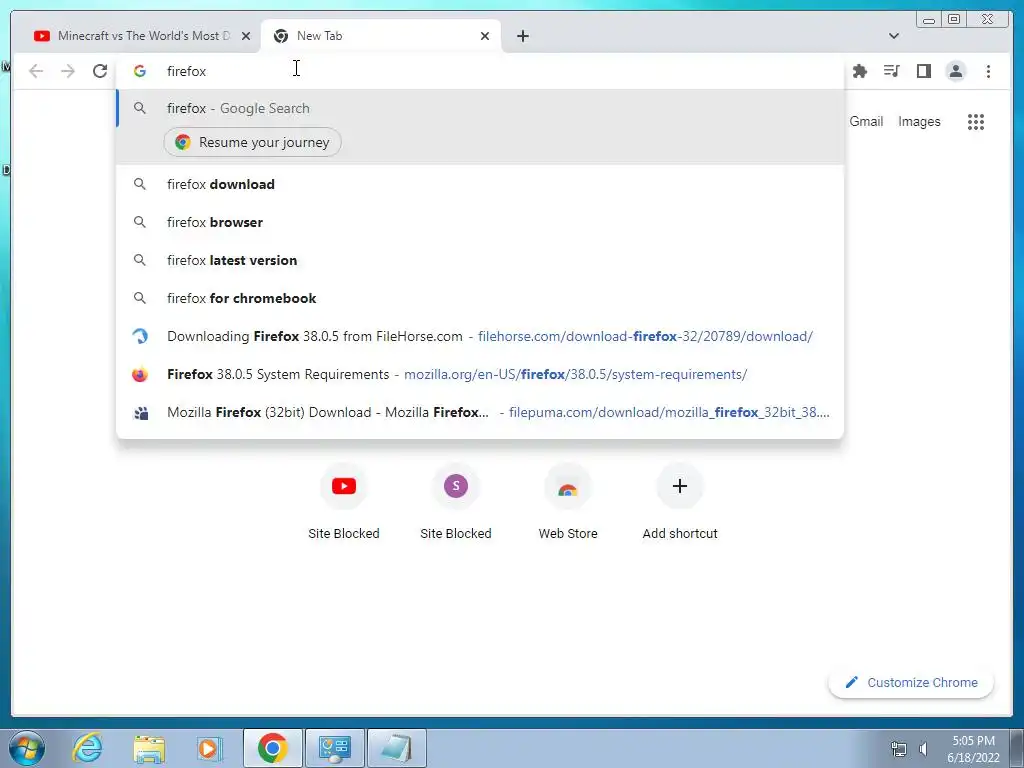Click the magnifier icon beside firefox download
This screenshot has width=1024, height=768.
coord(140,184)
